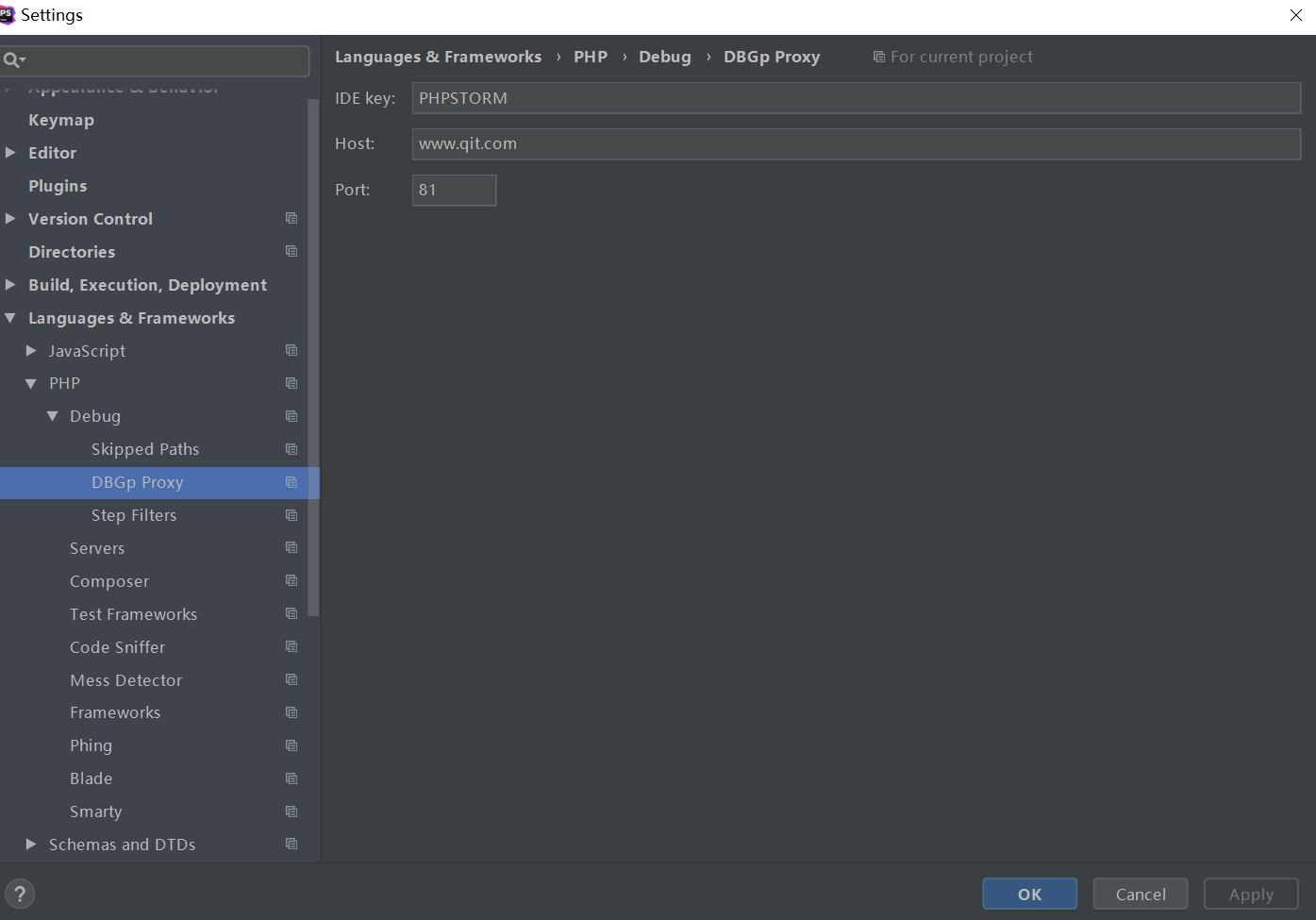
Task: Dismiss the dialog with Cancel
Action: tap(1140, 894)
